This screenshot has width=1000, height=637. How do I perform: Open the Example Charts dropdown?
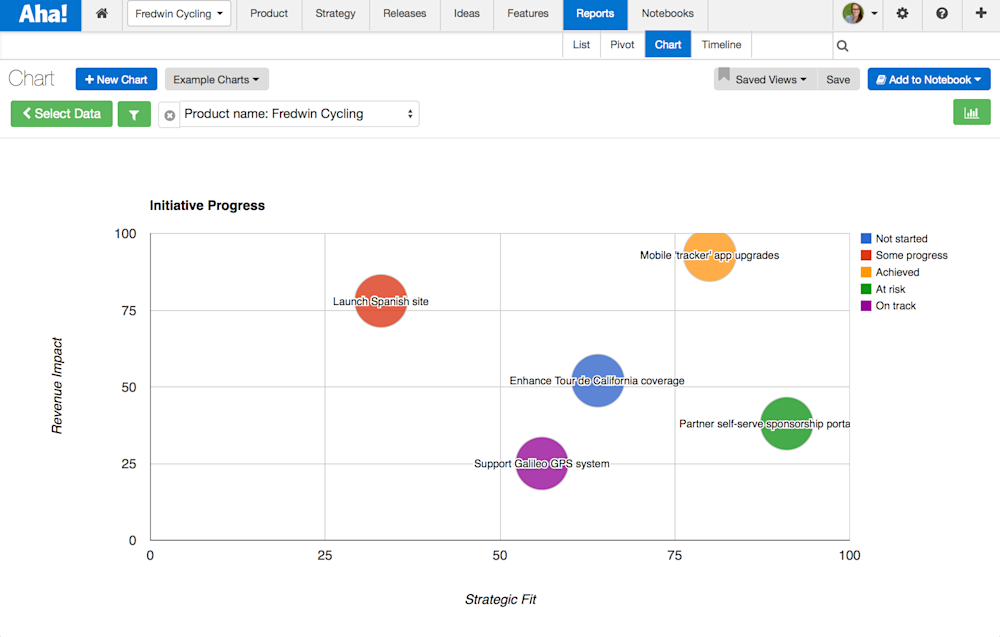[x=216, y=79]
